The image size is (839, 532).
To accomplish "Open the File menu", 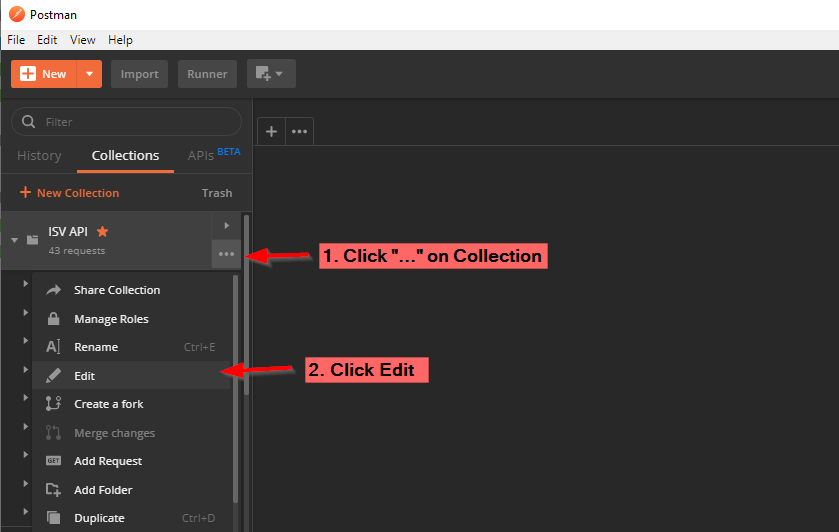I will [16, 40].
